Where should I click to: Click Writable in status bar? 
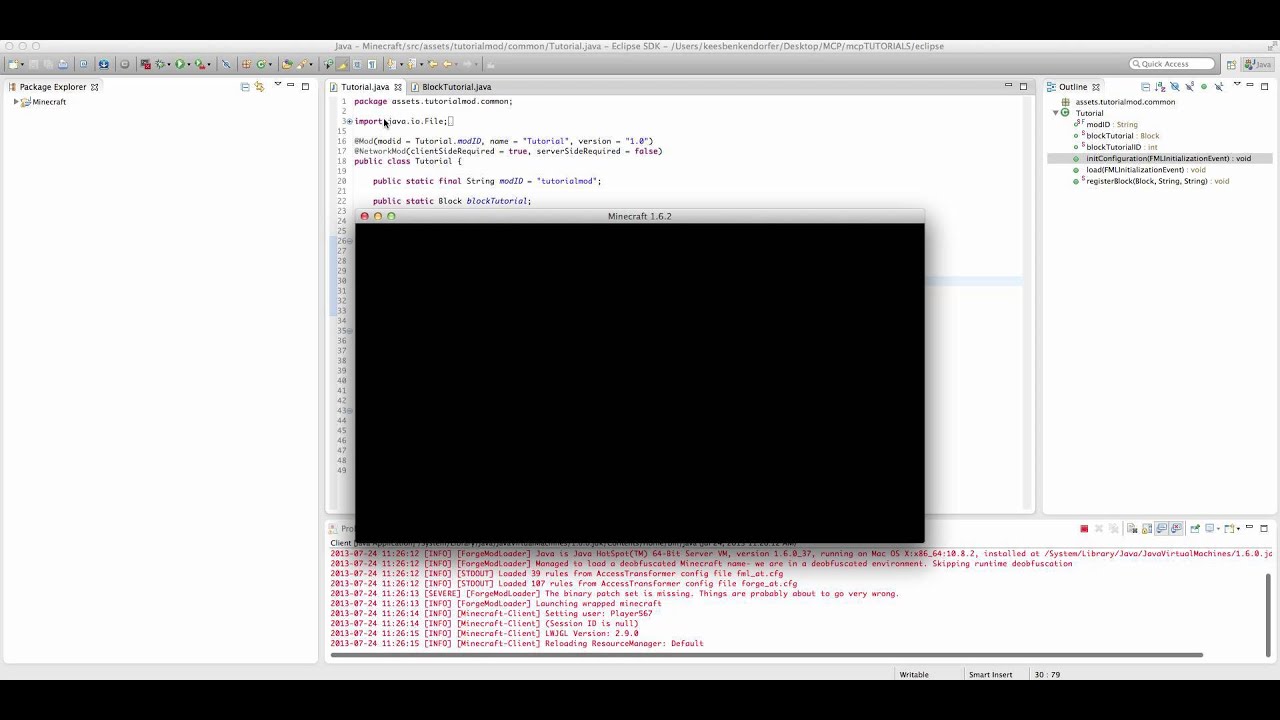(x=914, y=675)
